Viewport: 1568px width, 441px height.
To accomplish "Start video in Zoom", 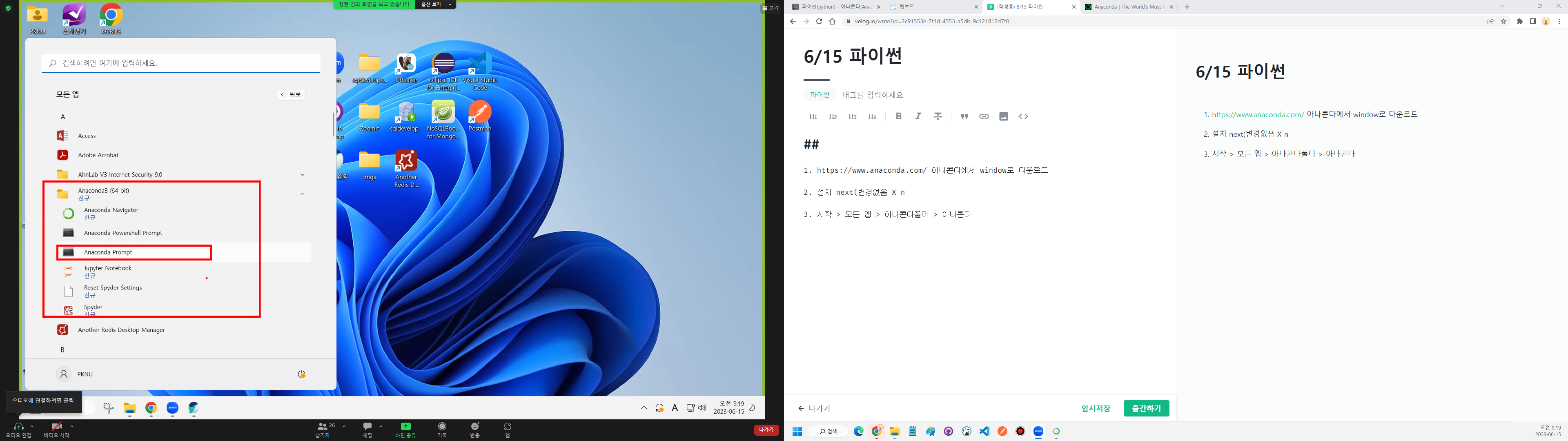I will [56, 430].
